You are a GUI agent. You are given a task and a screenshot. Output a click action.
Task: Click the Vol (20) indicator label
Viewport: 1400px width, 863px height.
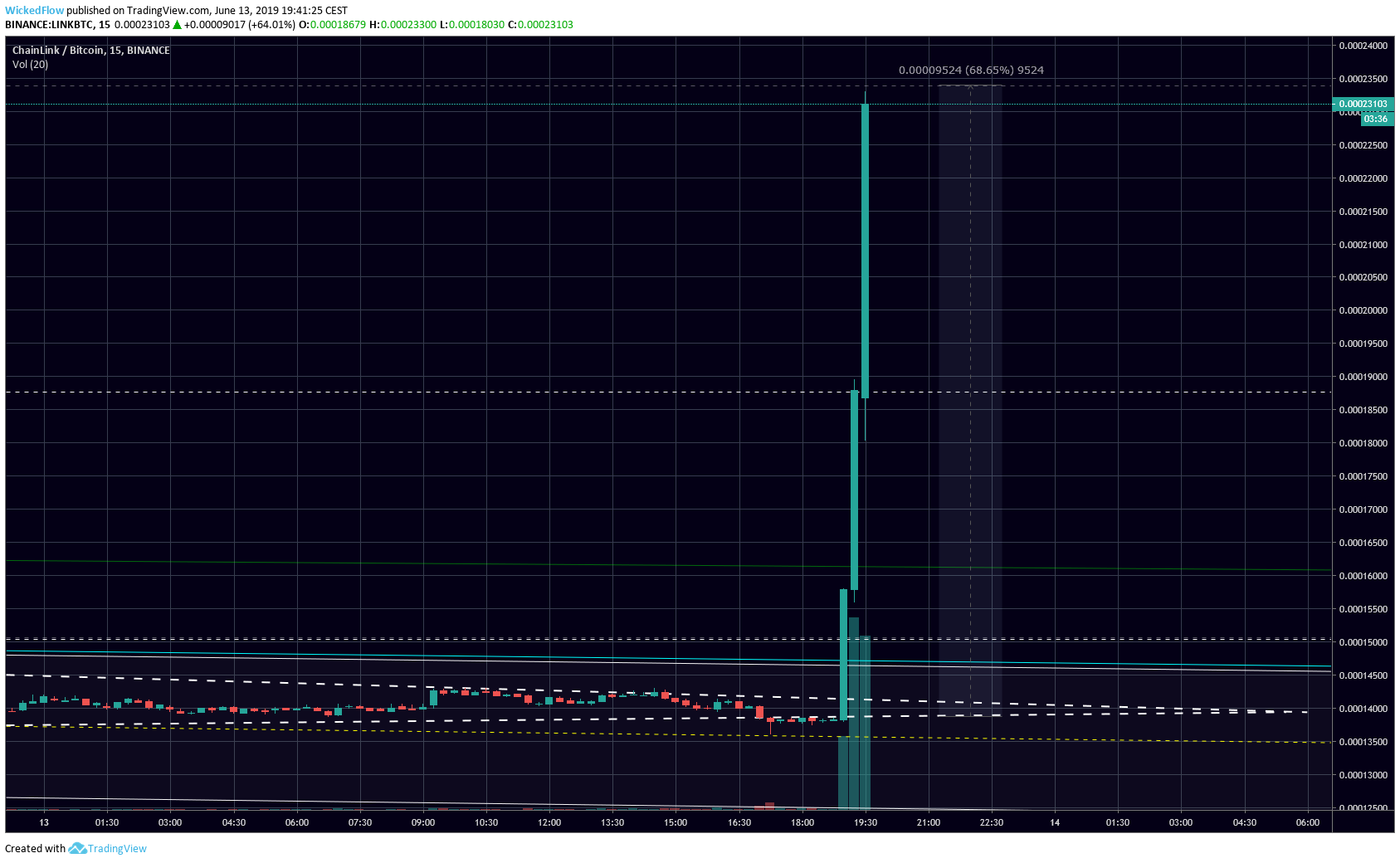[x=30, y=65]
